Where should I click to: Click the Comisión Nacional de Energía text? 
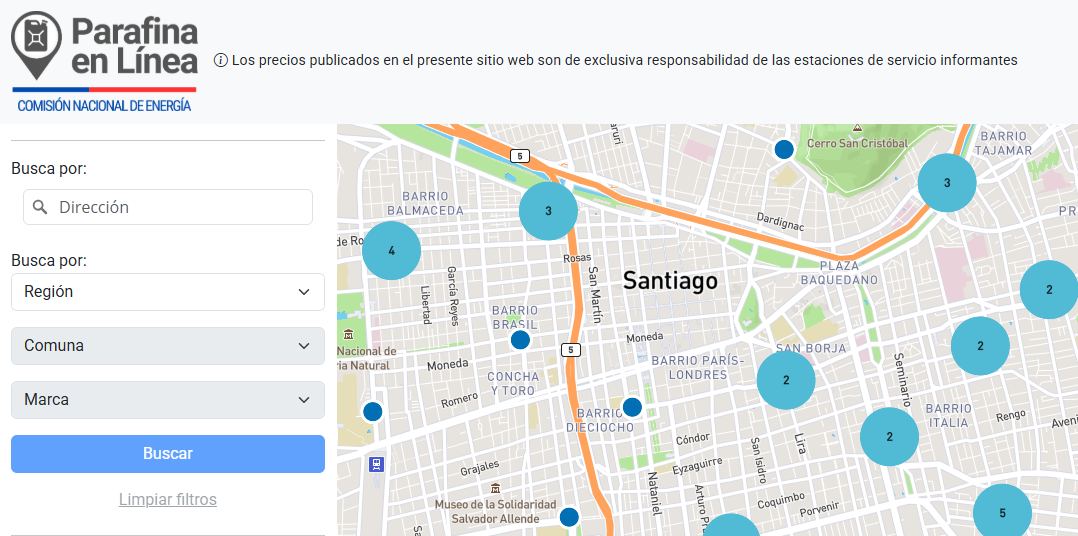click(x=104, y=106)
